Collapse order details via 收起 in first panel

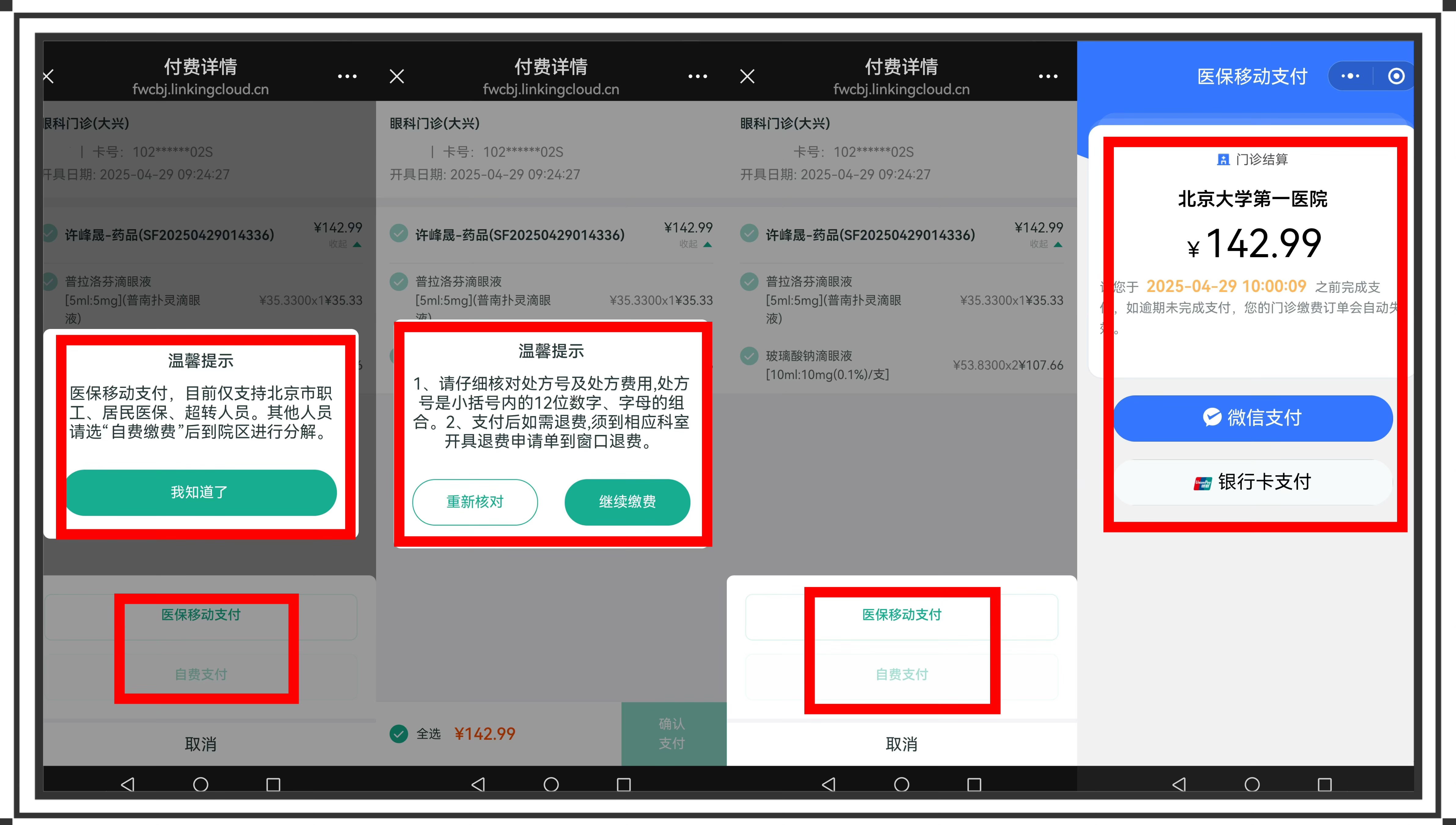coord(345,244)
